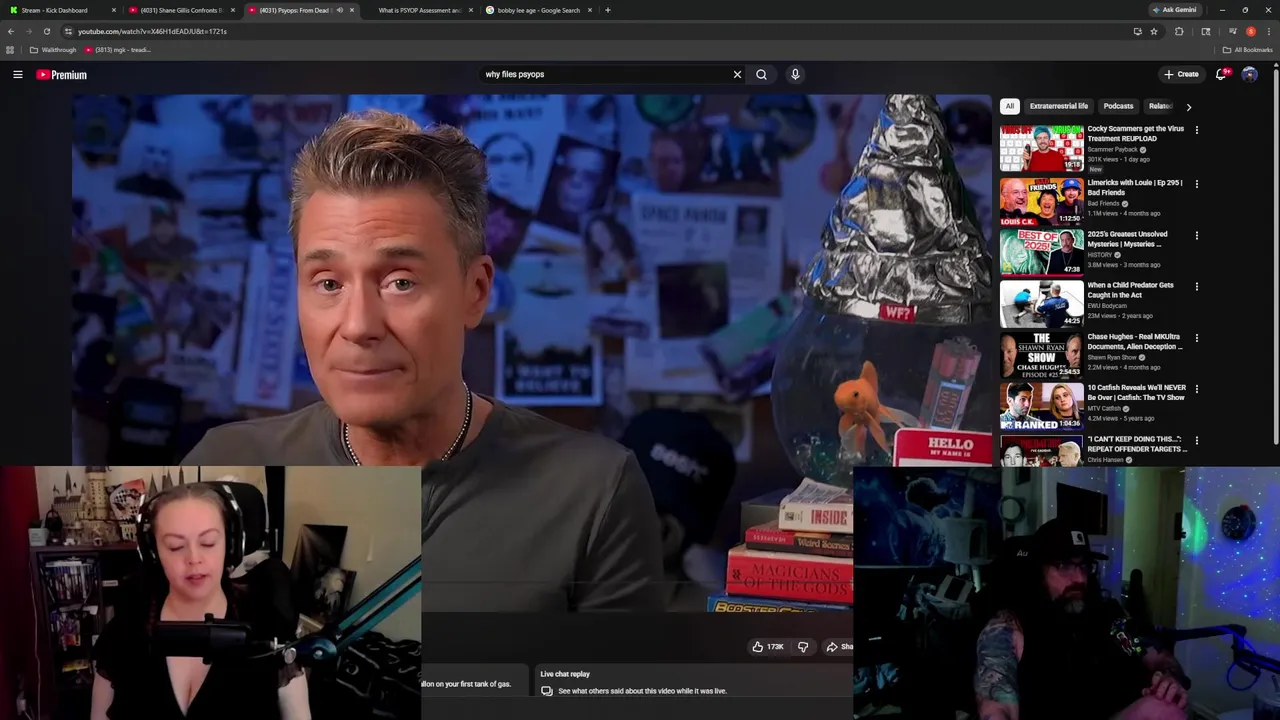Select the 'Podcasts' filter chip
Viewport: 1280px width, 720px height.
pos(1118,106)
